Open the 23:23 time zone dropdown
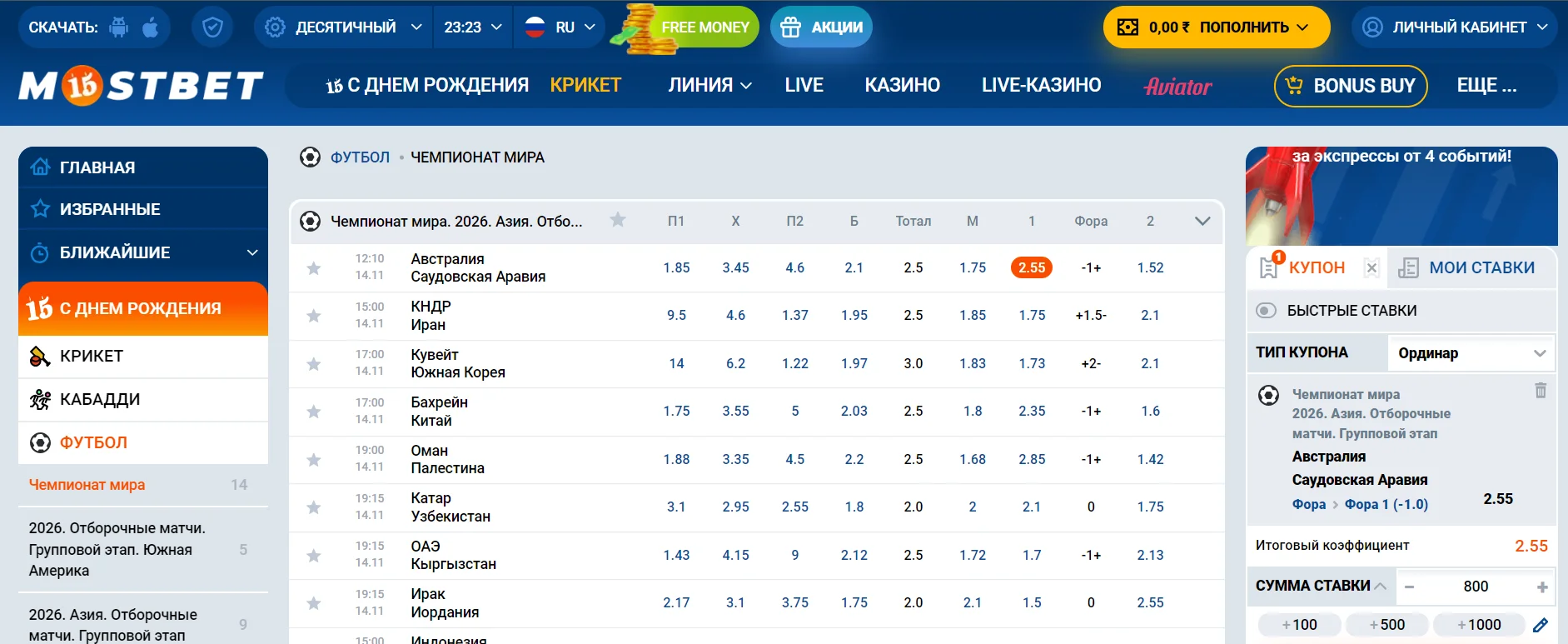Screen dimensions: 1568x644 pos(473,27)
